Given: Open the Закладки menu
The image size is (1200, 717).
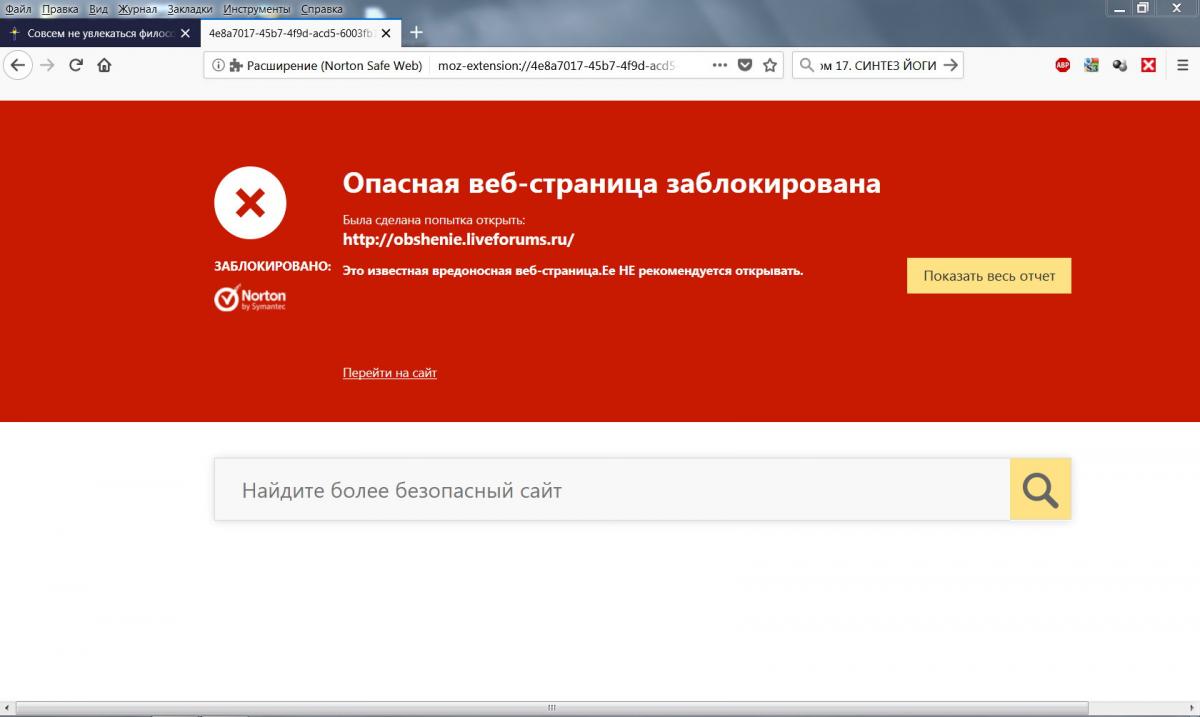Looking at the screenshot, I should 190,9.
